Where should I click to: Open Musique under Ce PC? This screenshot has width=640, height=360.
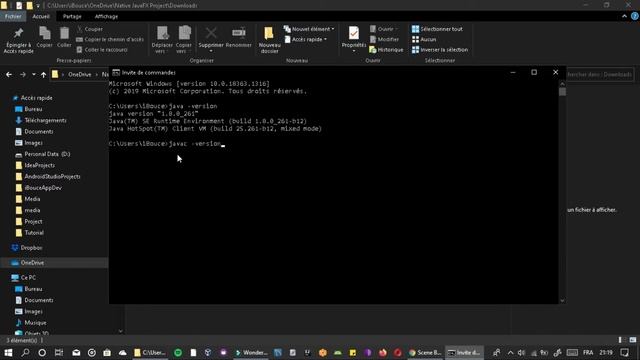click(35, 322)
